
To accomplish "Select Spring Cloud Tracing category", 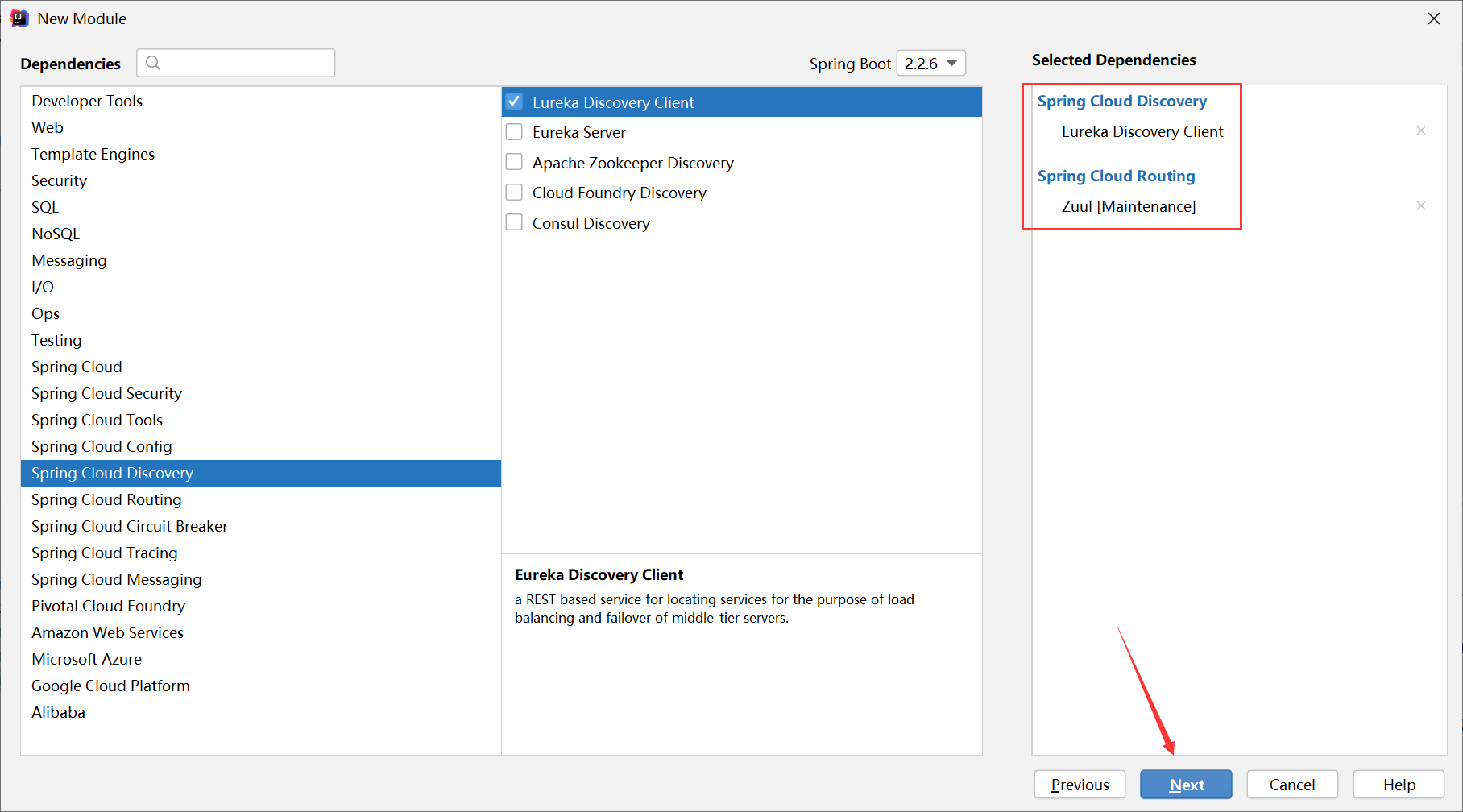I will click(x=261, y=553).
